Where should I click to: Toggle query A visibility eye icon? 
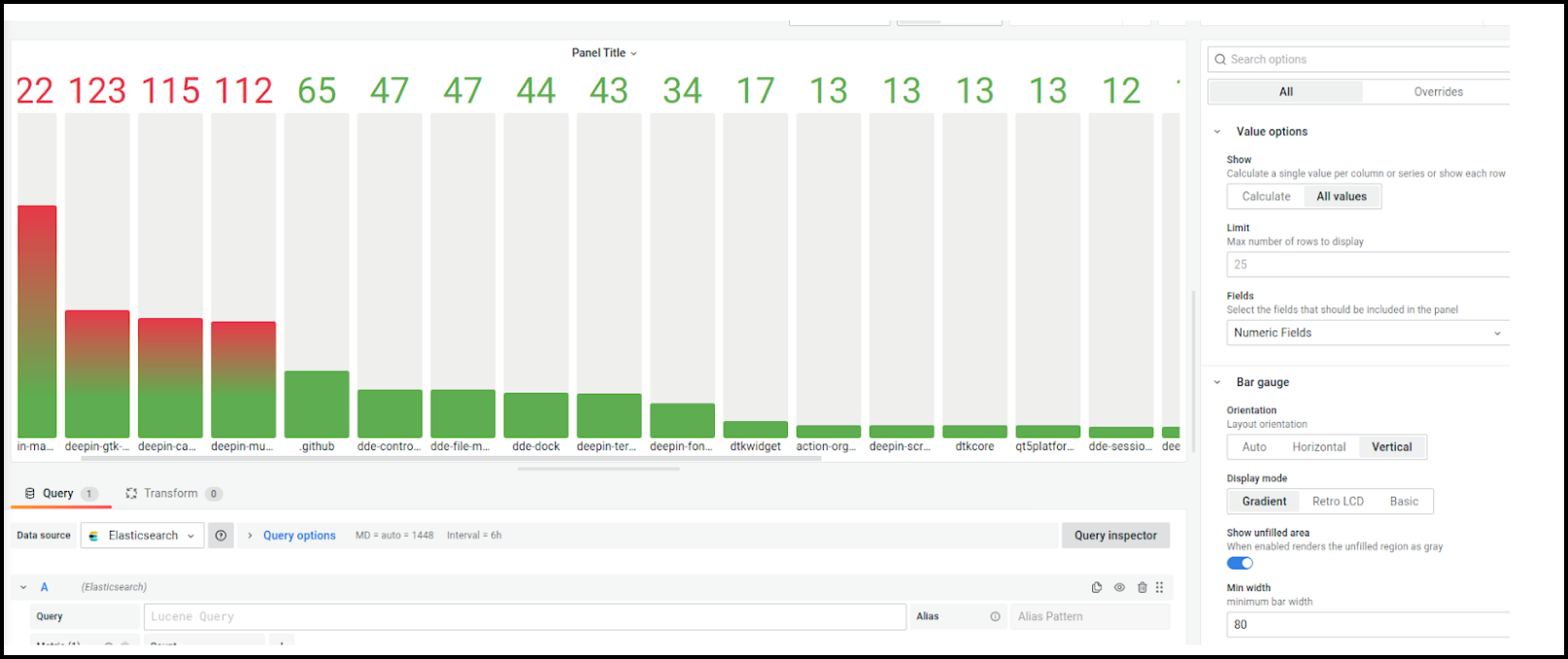point(1119,587)
